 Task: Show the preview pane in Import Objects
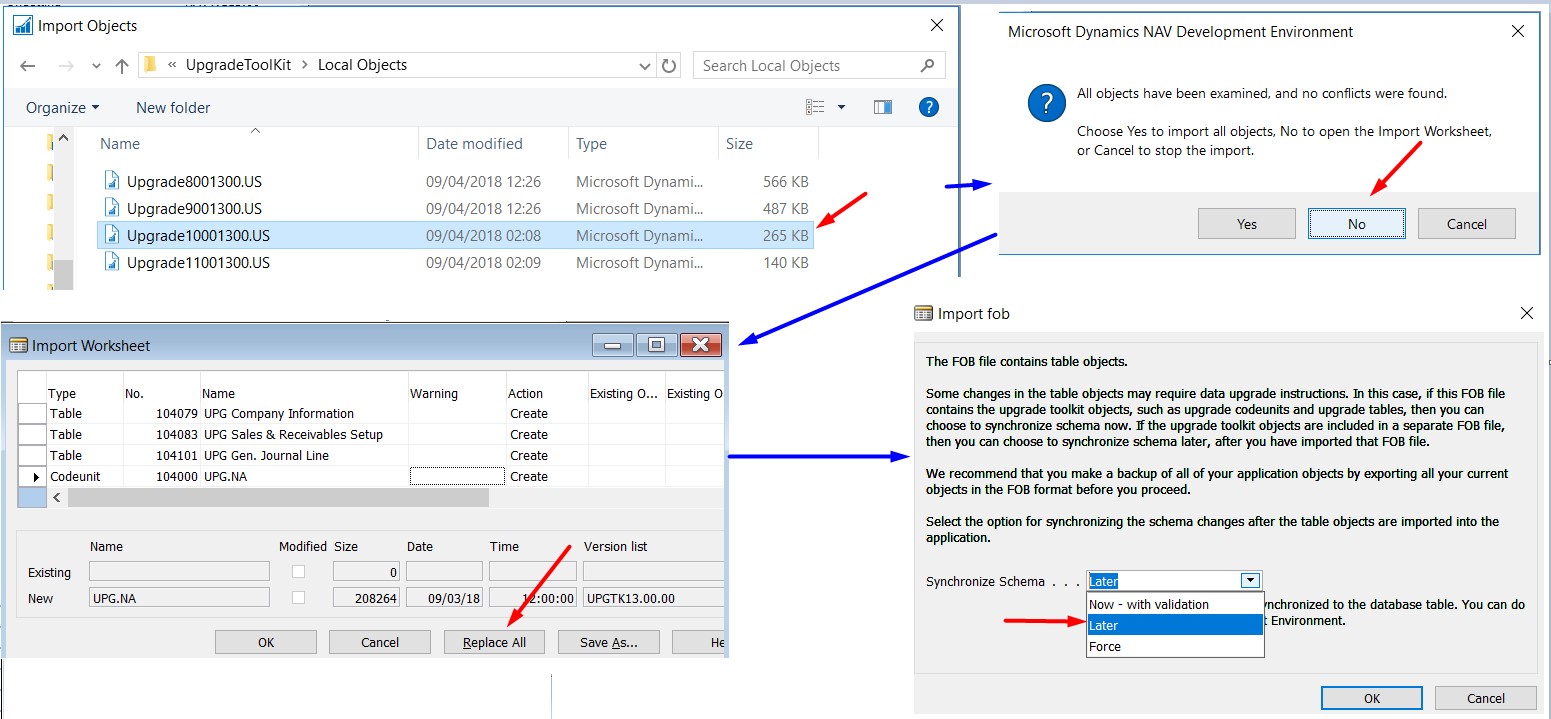tap(882, 106)
